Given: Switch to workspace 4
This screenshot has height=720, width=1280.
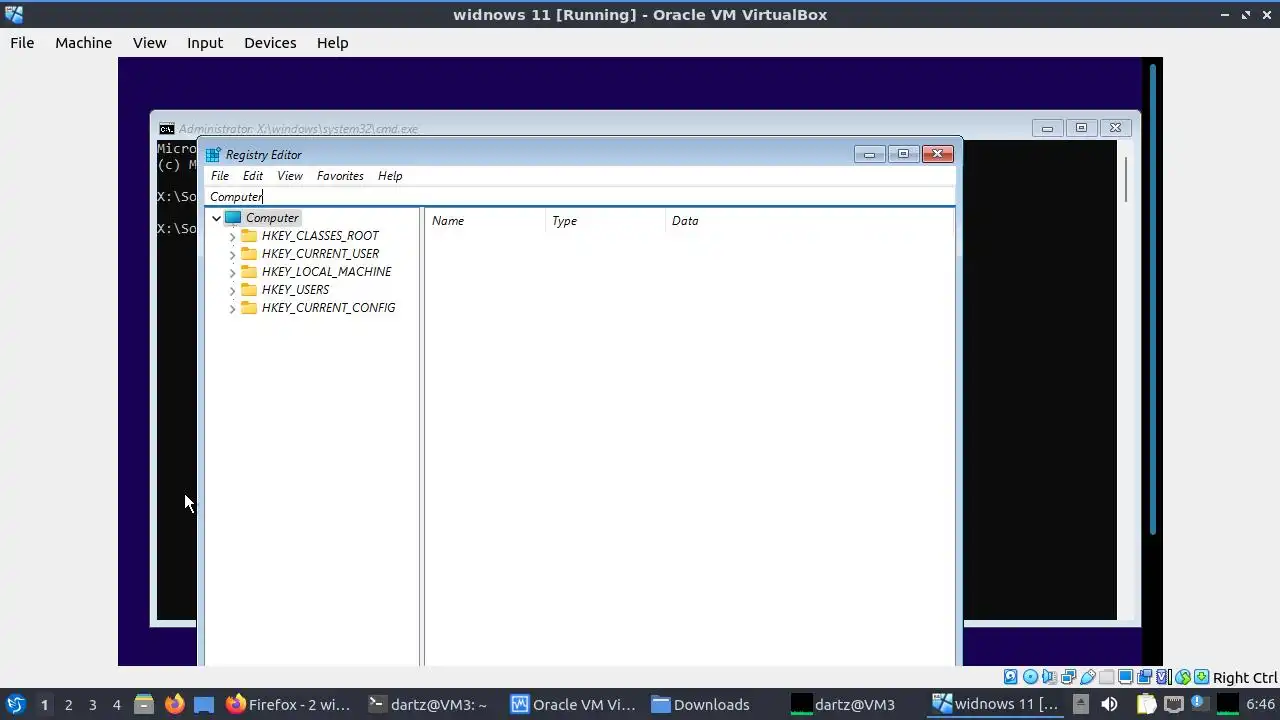Looking at the screenshot, I should coord(116,704).
